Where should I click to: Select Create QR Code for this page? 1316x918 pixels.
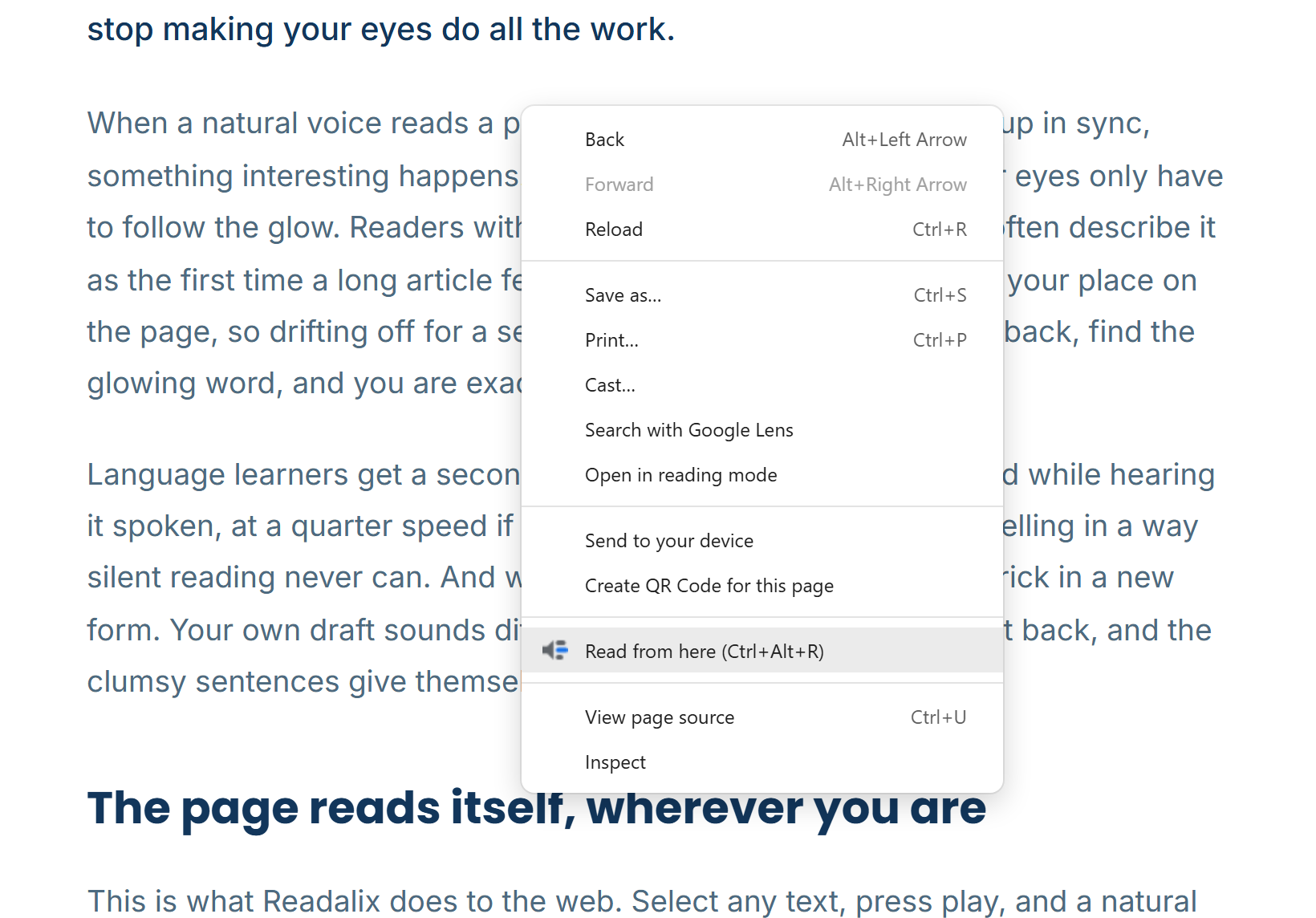coord(762,586)
